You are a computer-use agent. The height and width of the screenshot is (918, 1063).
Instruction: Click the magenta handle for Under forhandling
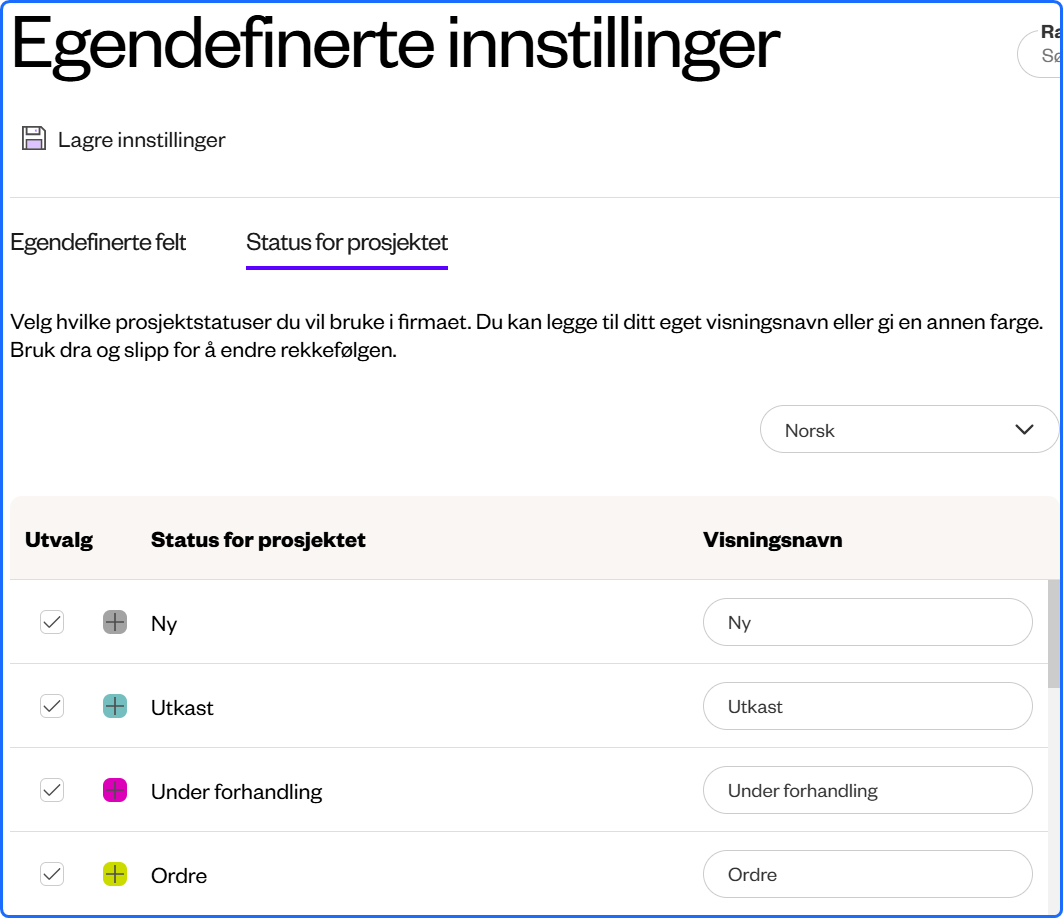tap(115, 790)
